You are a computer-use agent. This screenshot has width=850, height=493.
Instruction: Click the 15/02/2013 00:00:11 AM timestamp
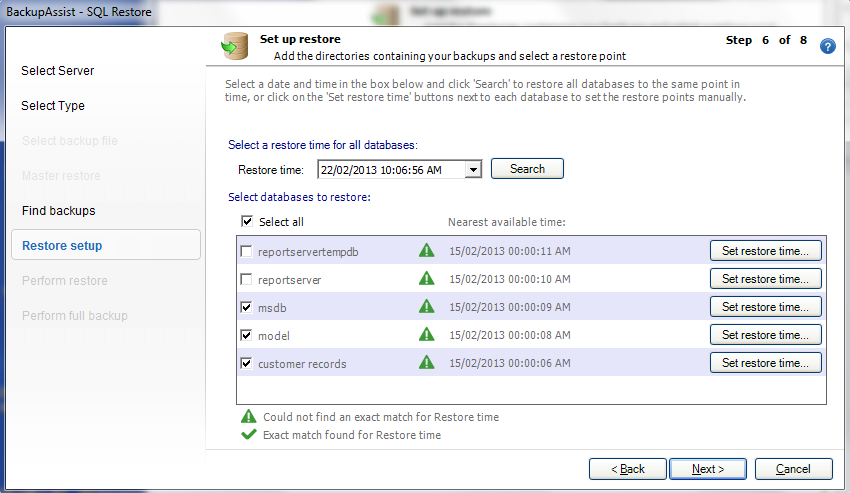(x=510, y=251)
